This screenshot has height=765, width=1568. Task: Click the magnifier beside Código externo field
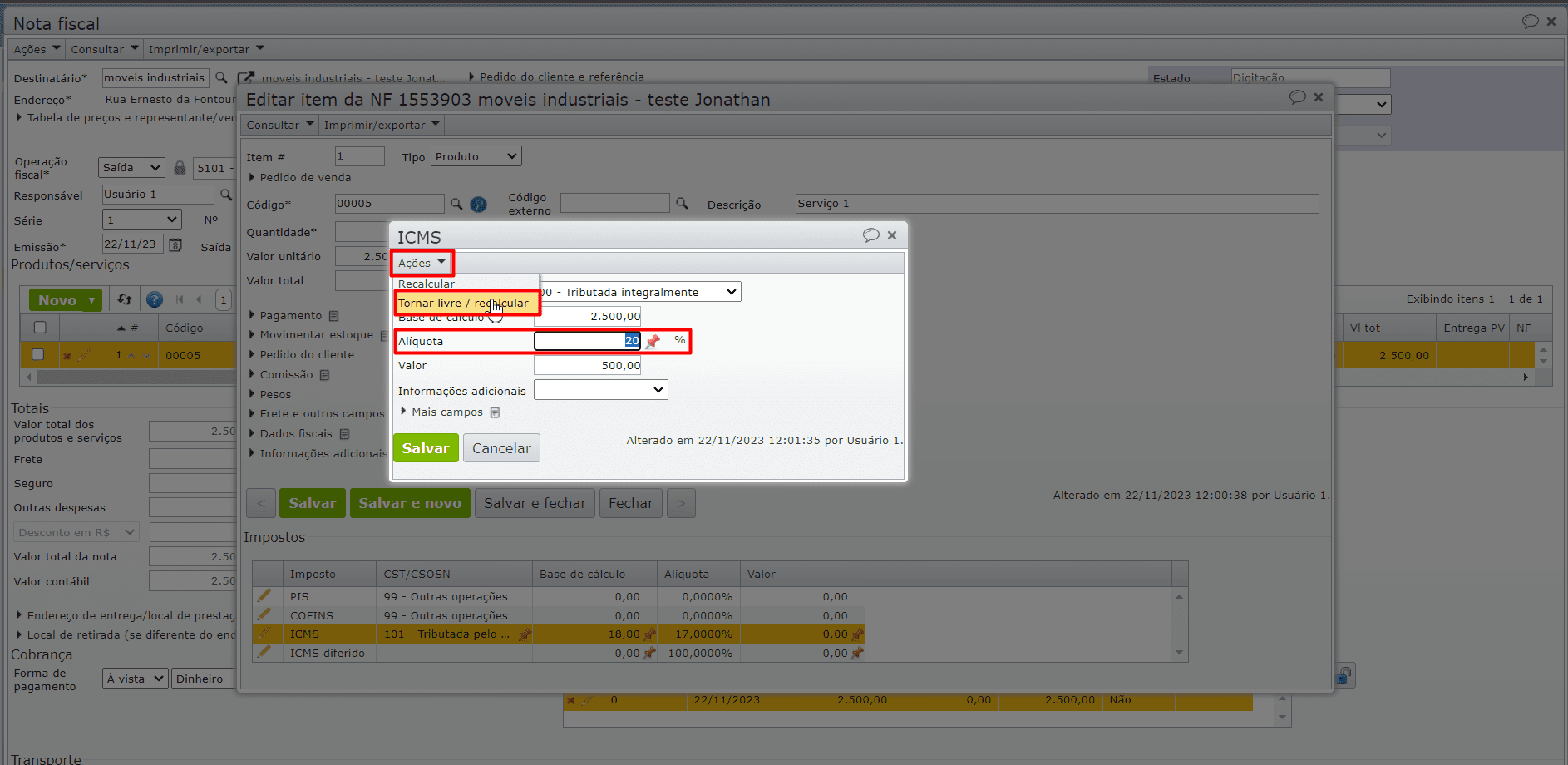tap(682, 203)
